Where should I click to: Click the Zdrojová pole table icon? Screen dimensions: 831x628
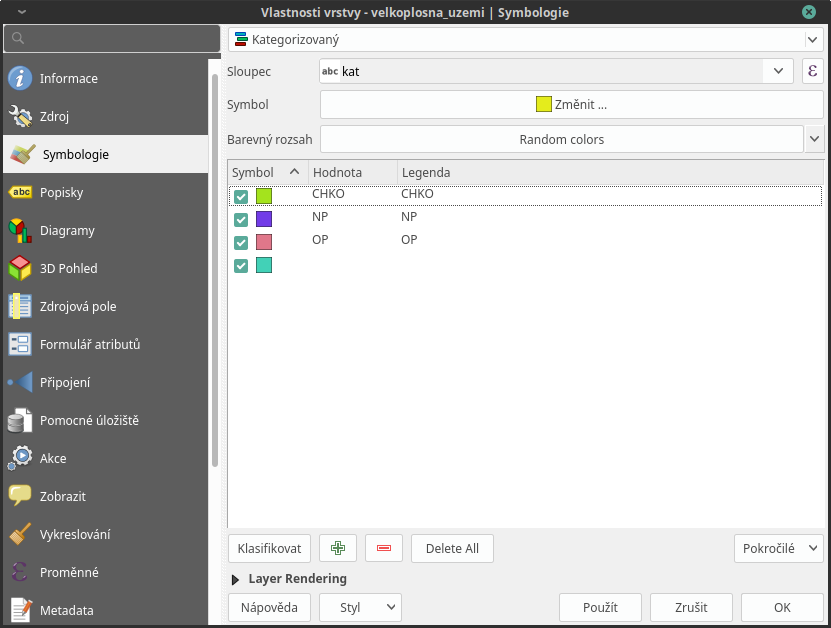pos(20,306)
